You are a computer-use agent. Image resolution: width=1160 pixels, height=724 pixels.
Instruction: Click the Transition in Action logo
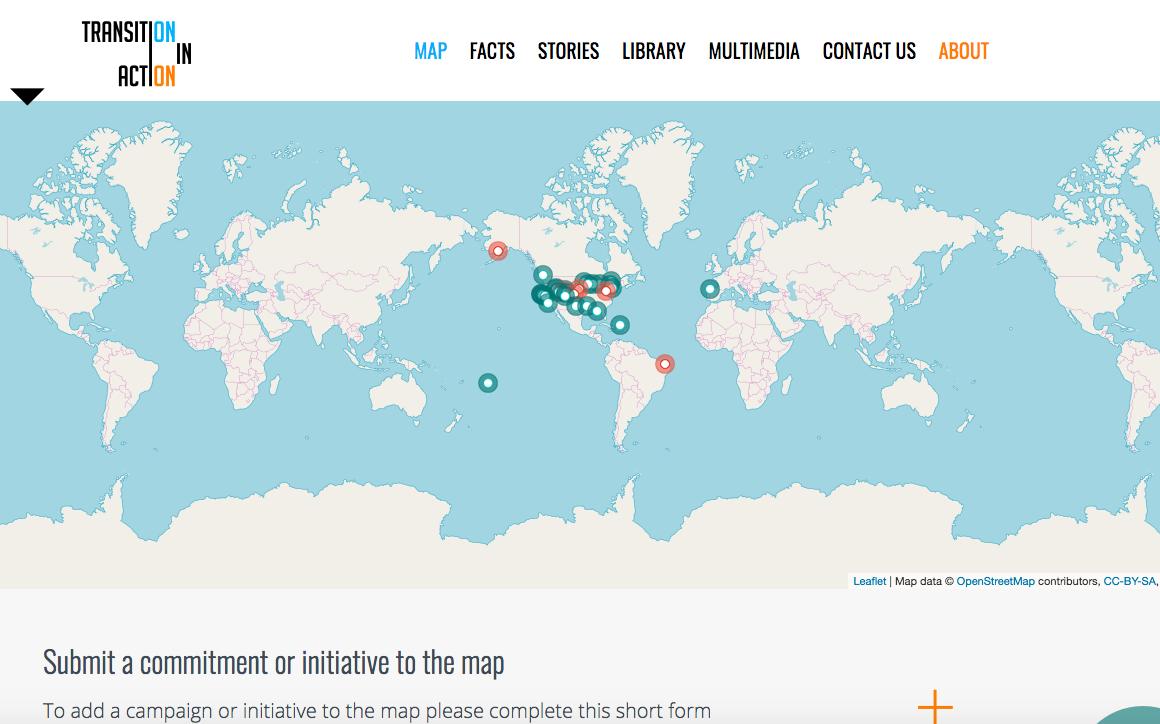137,53
